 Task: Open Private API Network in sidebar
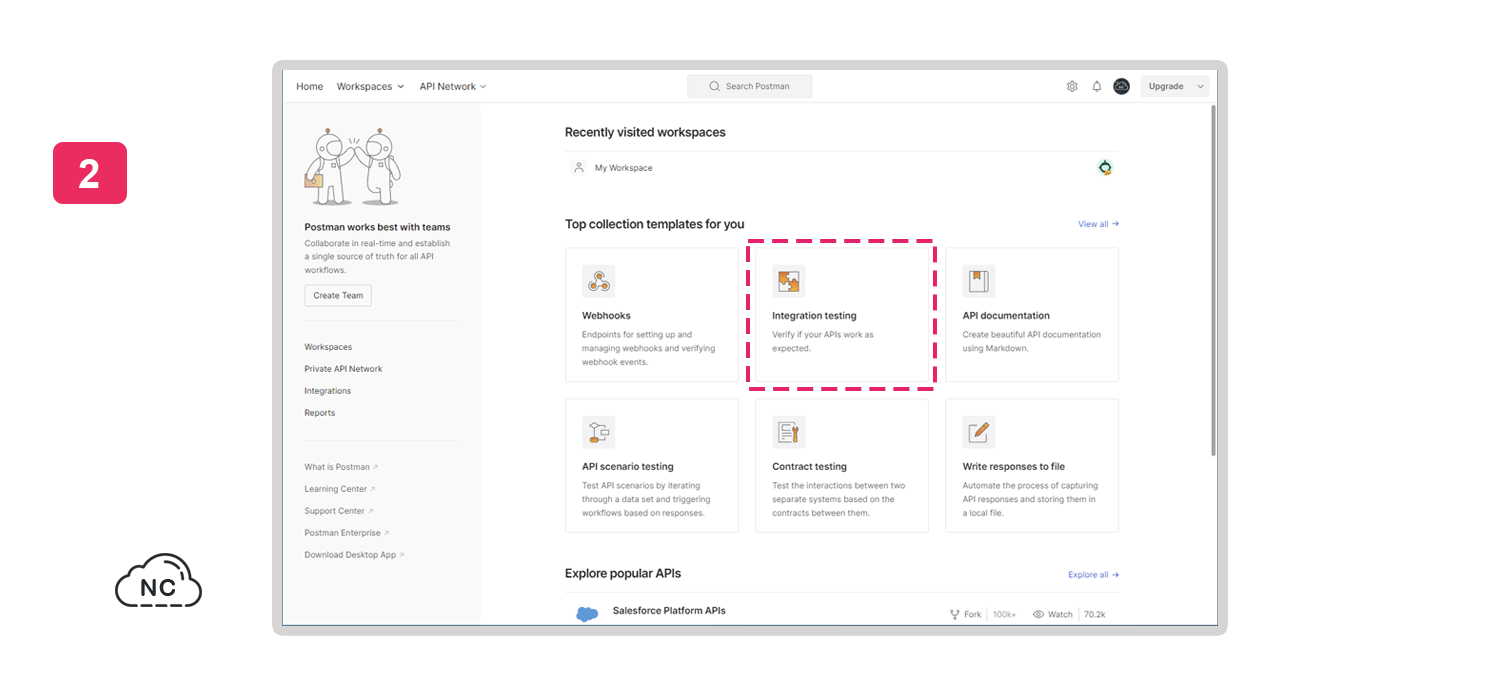point(343,369)
